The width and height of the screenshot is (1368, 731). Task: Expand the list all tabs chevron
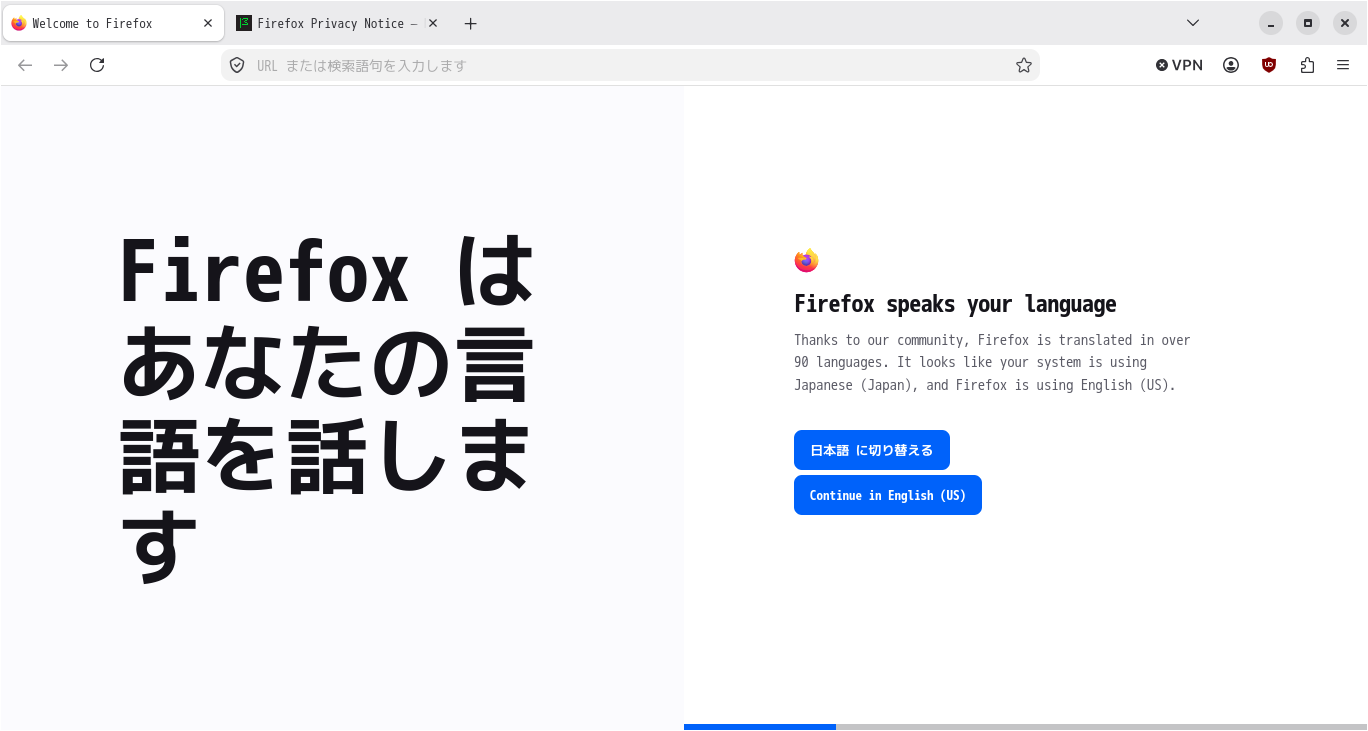click(1193, 23)
